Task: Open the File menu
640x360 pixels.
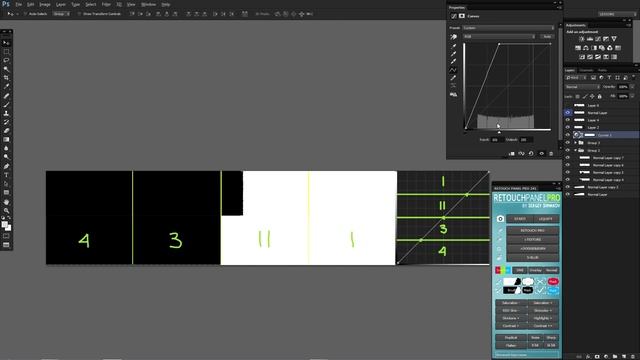Action: tap(18, 4)
